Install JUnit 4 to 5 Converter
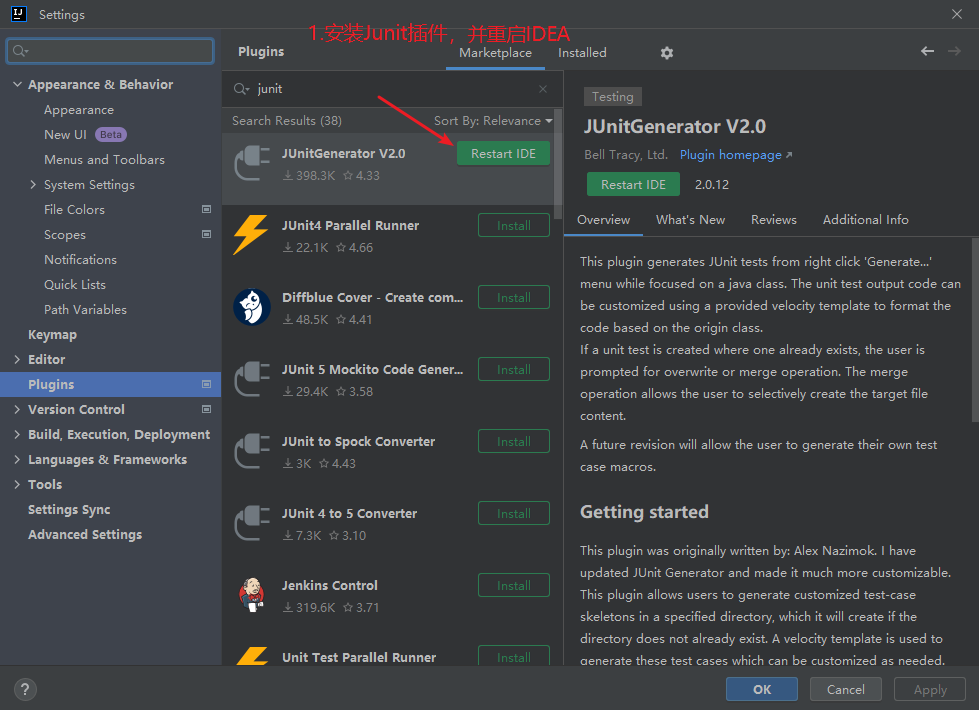The image size is (979, 710). 514,513
